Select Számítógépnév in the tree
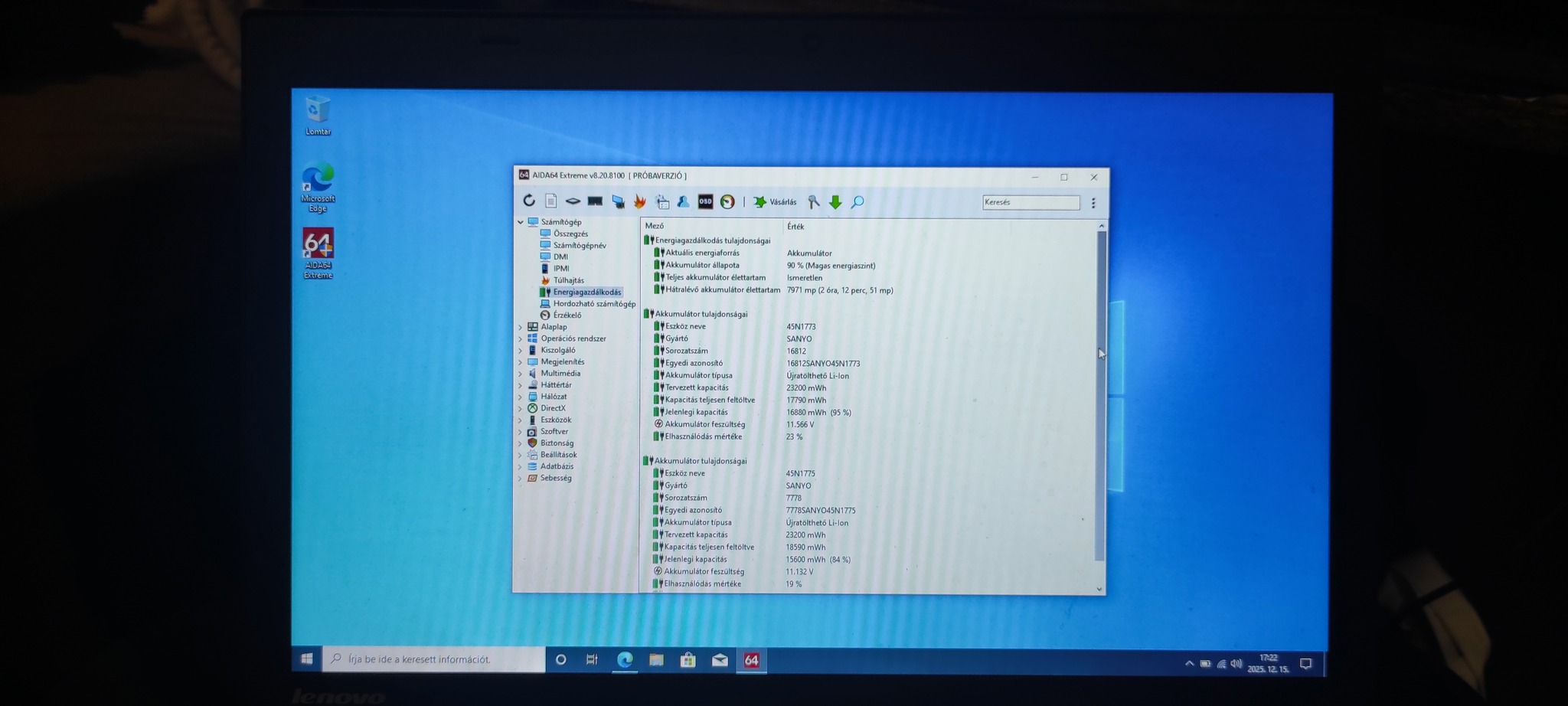This screenshot has height=706, width=1568. tap(580, 245)
